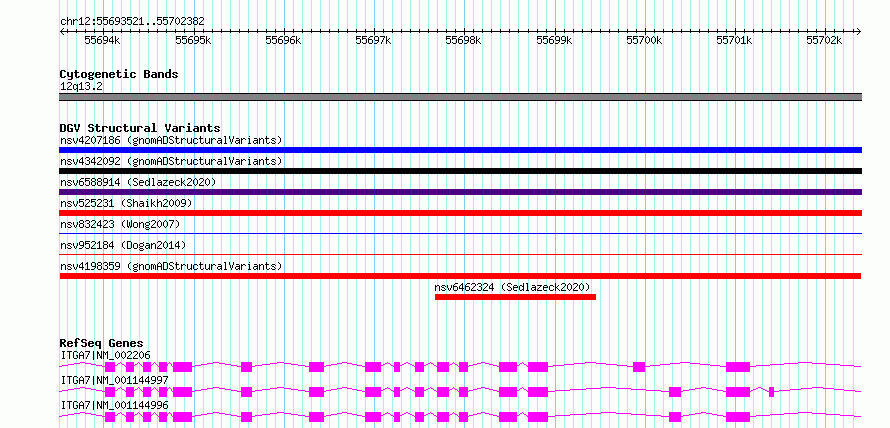Open variant label nsv525231 (Shaikh2009)

(126, 203)
